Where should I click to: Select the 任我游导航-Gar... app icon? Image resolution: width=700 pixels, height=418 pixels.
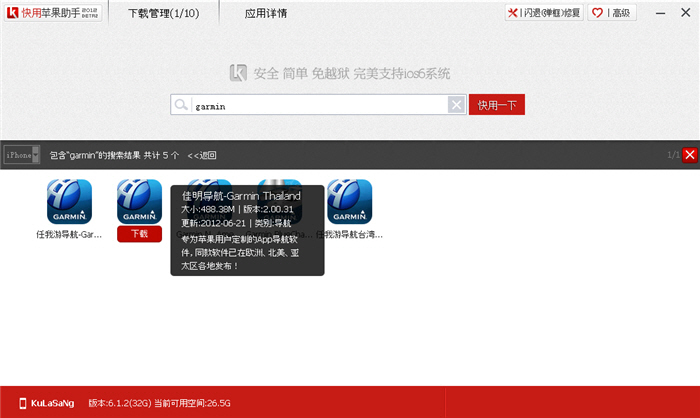(x=69, y=201)
